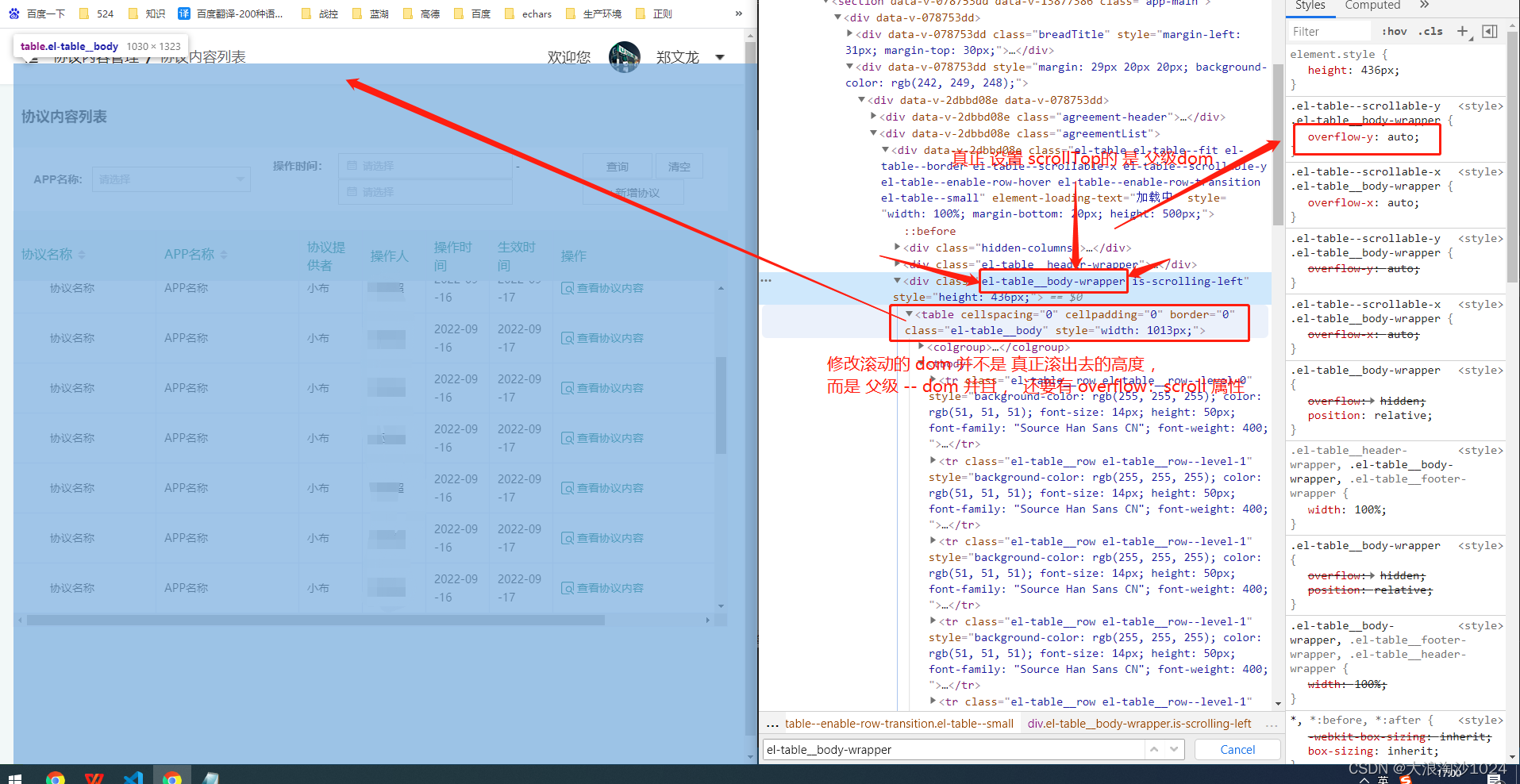Click the left breadcrumb overflow ellipsis
Screen dimensions: 1520x784
tap(772, 724)
